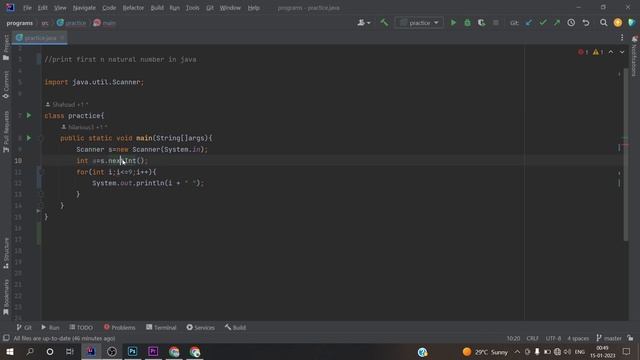The height and width of the screenshot is (360, 640).
Task: Open the Build menu
Action: [157, 8]
